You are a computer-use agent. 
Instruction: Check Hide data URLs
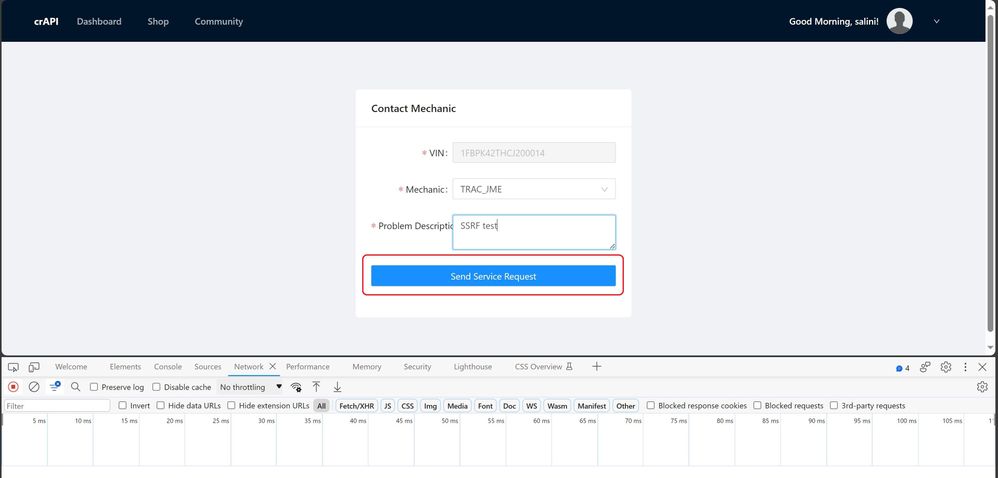161,405
